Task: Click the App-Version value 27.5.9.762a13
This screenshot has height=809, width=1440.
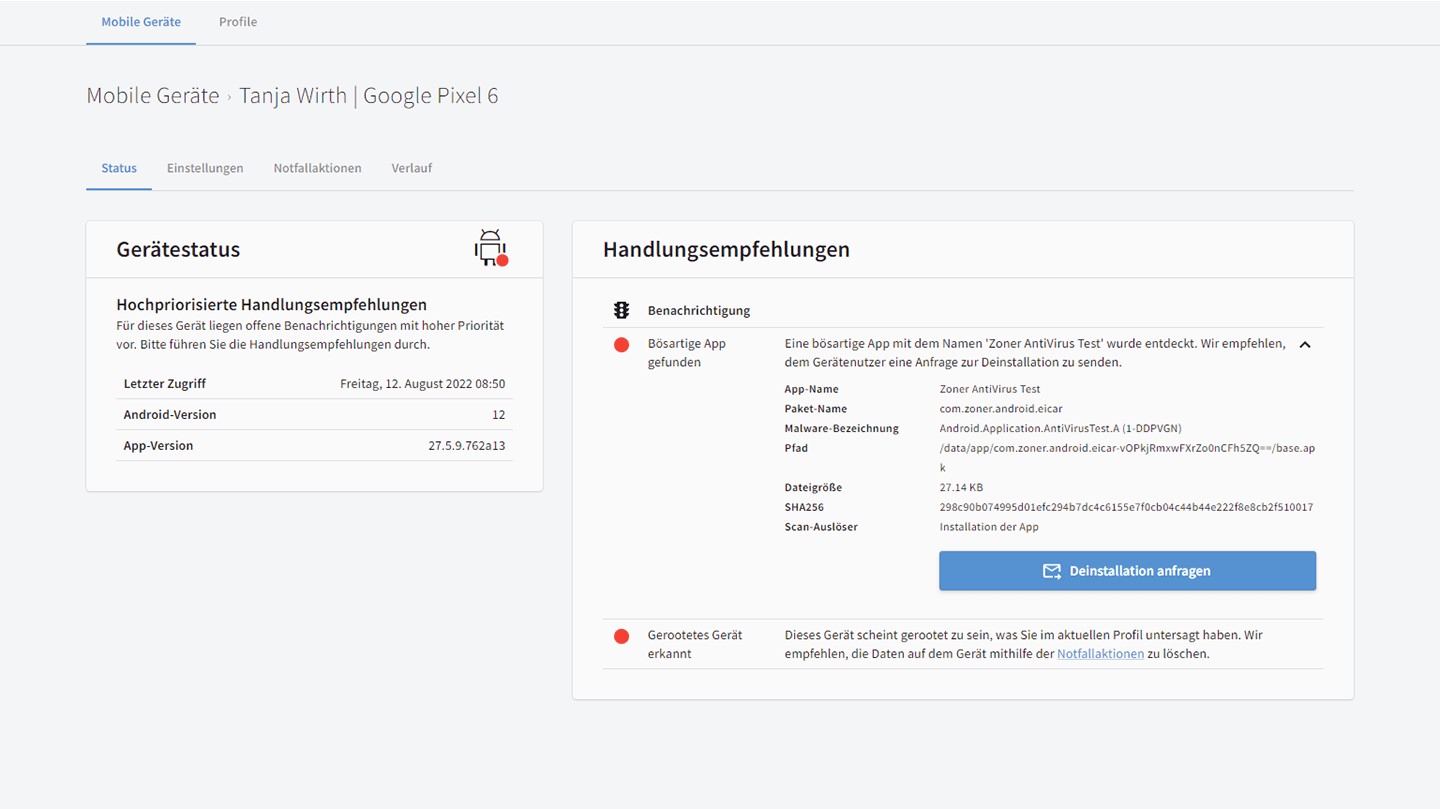Action: (466, 446)
